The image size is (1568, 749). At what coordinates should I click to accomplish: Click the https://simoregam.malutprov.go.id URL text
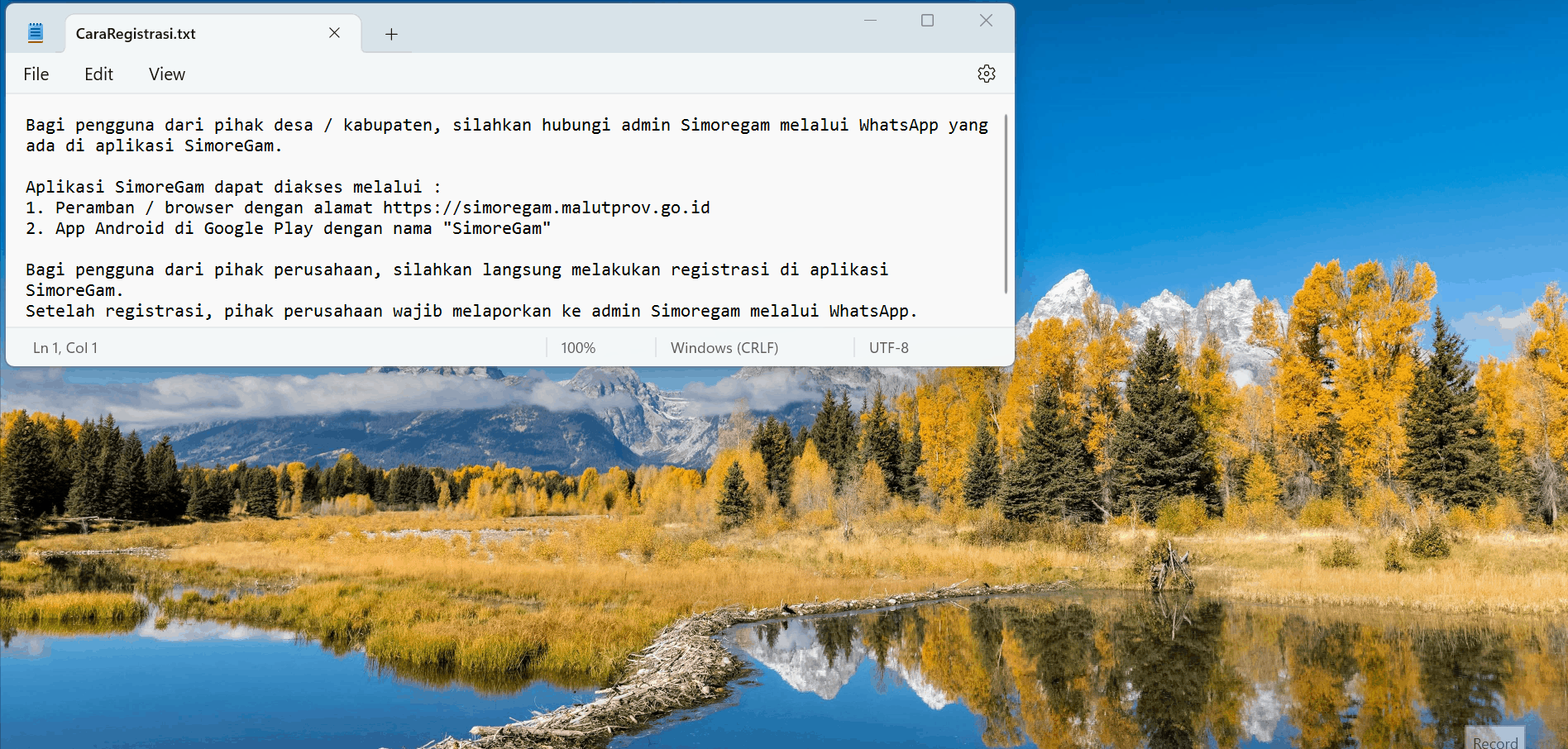click(547, 208)
